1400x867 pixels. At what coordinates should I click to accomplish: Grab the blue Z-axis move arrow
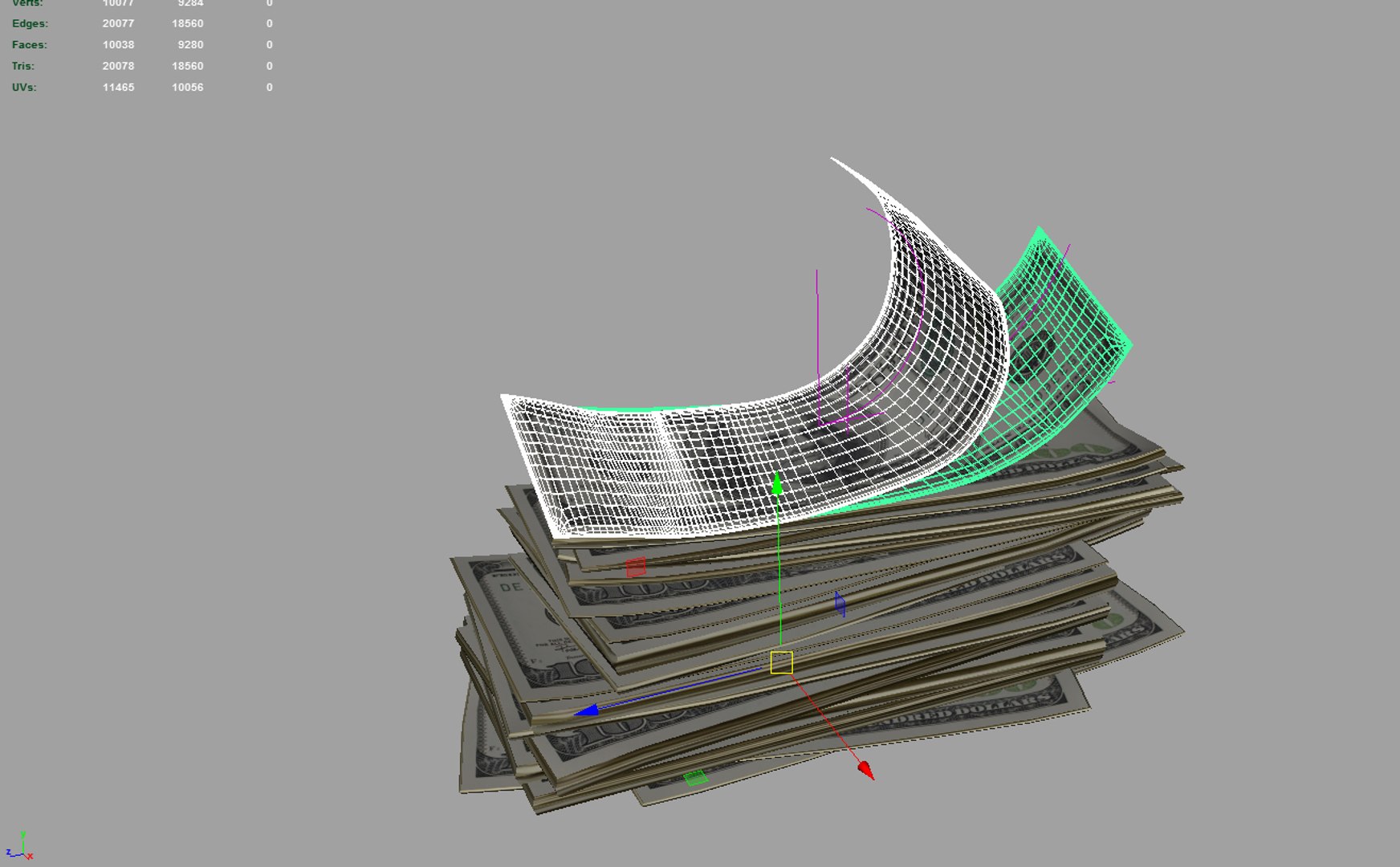tap(587, 710)
